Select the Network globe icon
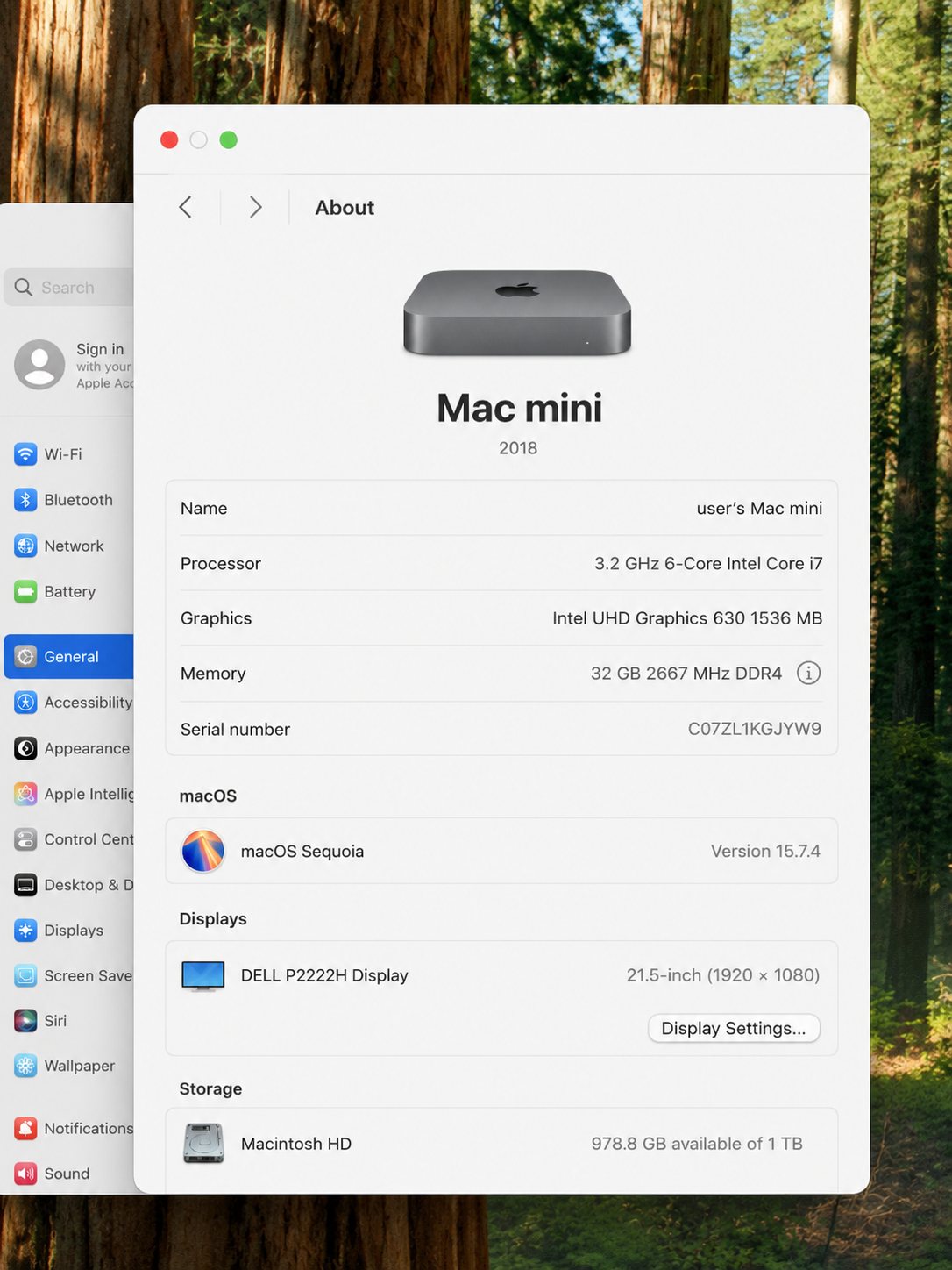The image size is (952, 1270). click(25, 546)
